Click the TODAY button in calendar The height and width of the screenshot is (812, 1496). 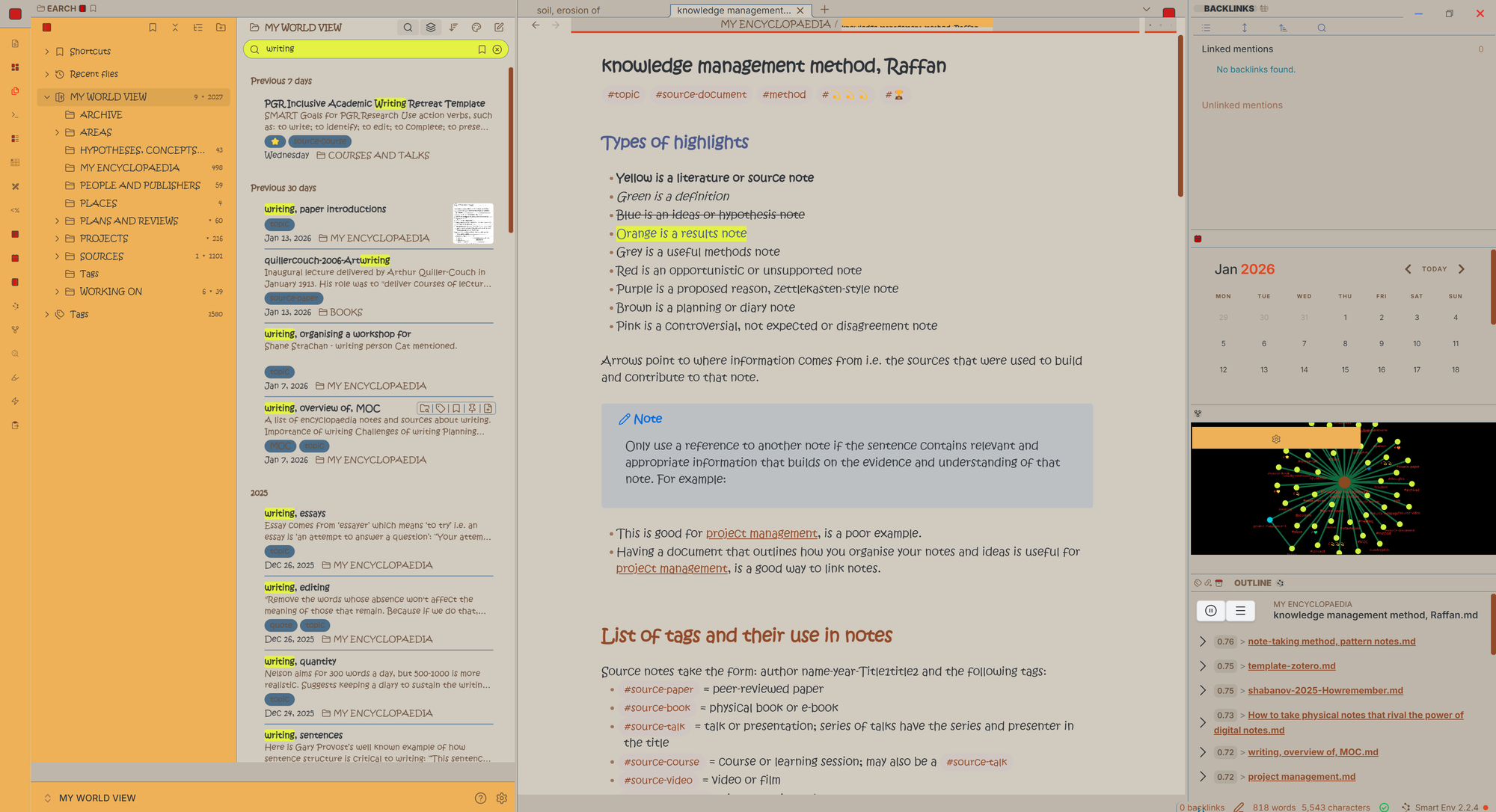1434,269
